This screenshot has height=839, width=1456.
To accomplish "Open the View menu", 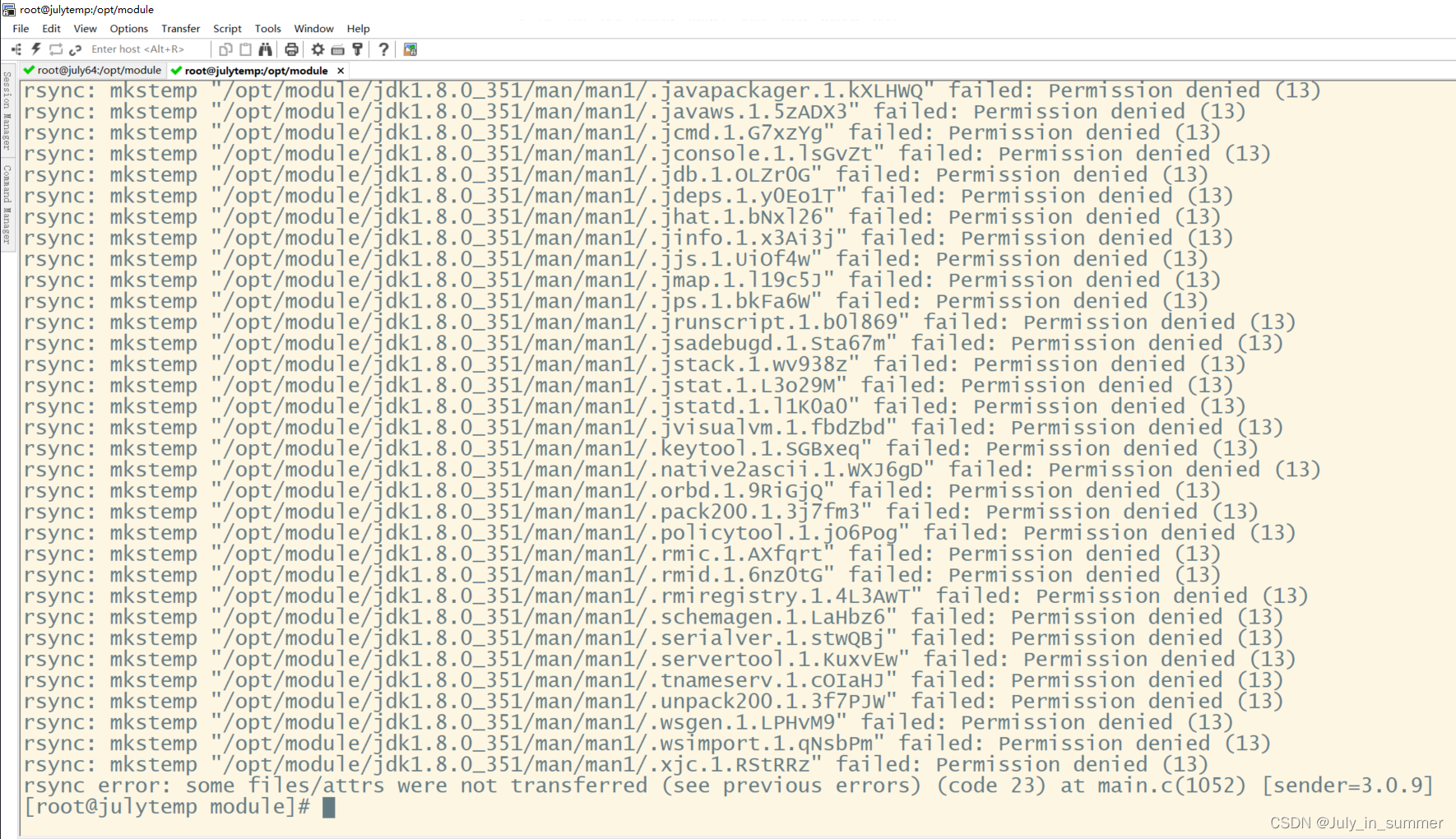I will [x=85, y=29].
